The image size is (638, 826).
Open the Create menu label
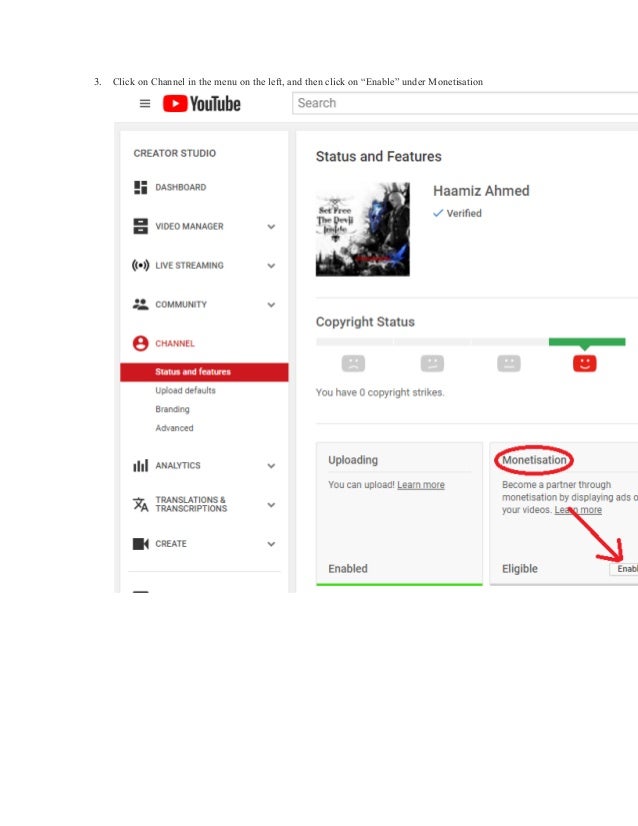tap(171, 544)
